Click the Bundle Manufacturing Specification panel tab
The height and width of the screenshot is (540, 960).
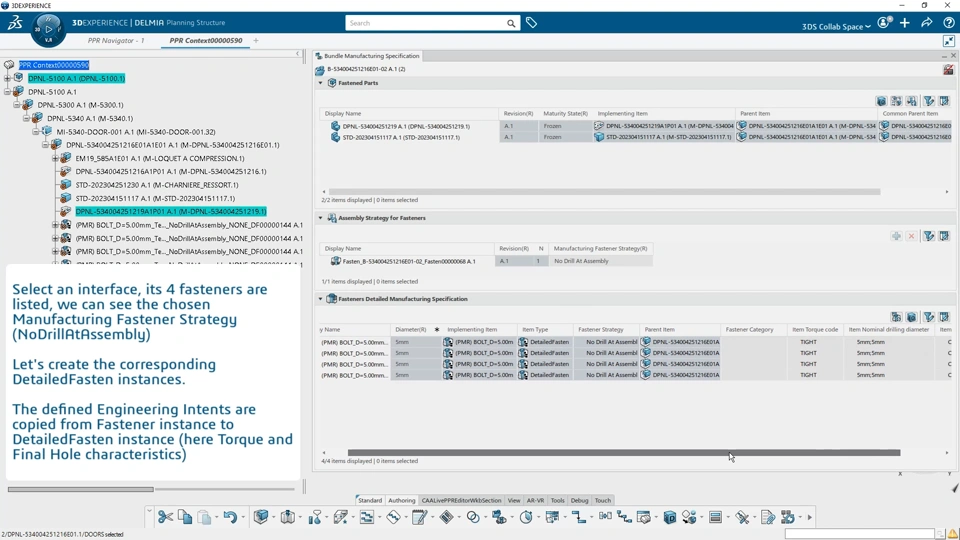(x=367, y=56)
